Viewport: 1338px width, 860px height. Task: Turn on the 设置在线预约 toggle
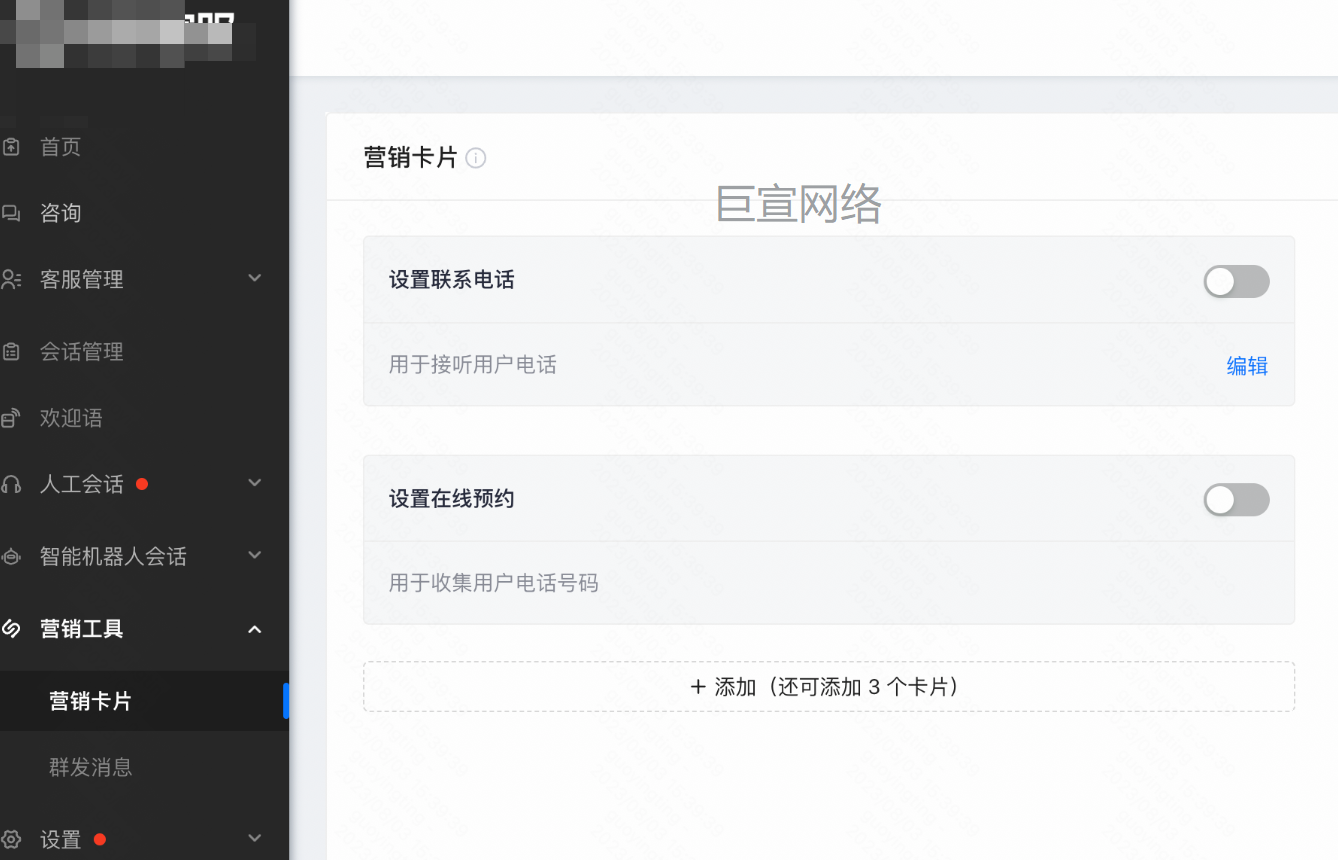click(x=1236, y=500)
